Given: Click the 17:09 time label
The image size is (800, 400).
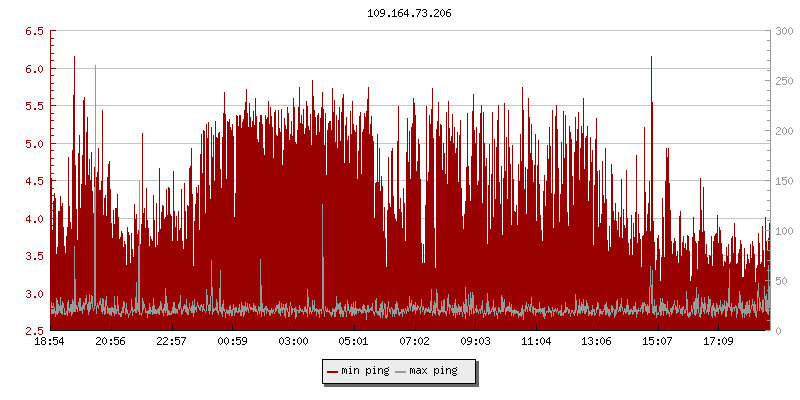Looking at the screenshot, I should click(x=718, y=342).
